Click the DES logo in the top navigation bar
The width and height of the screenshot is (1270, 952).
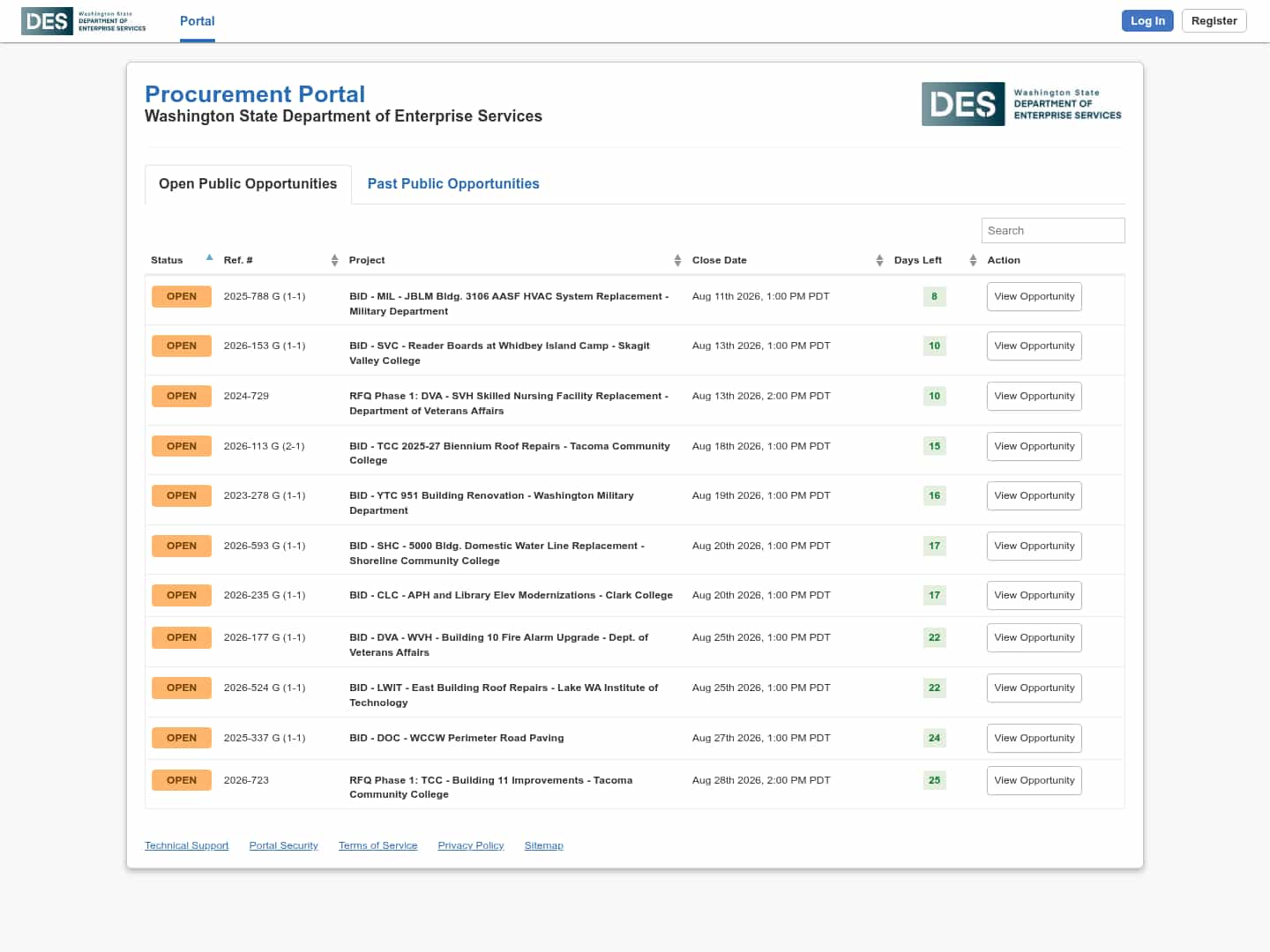[x=84, y=21]
